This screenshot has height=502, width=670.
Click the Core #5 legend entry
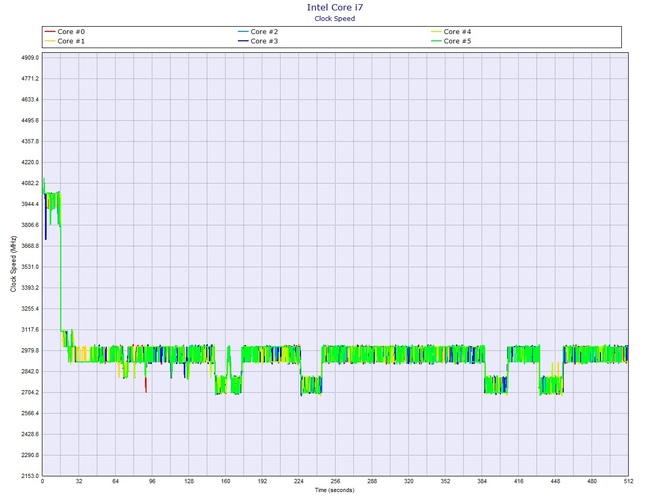coord(451,41)
